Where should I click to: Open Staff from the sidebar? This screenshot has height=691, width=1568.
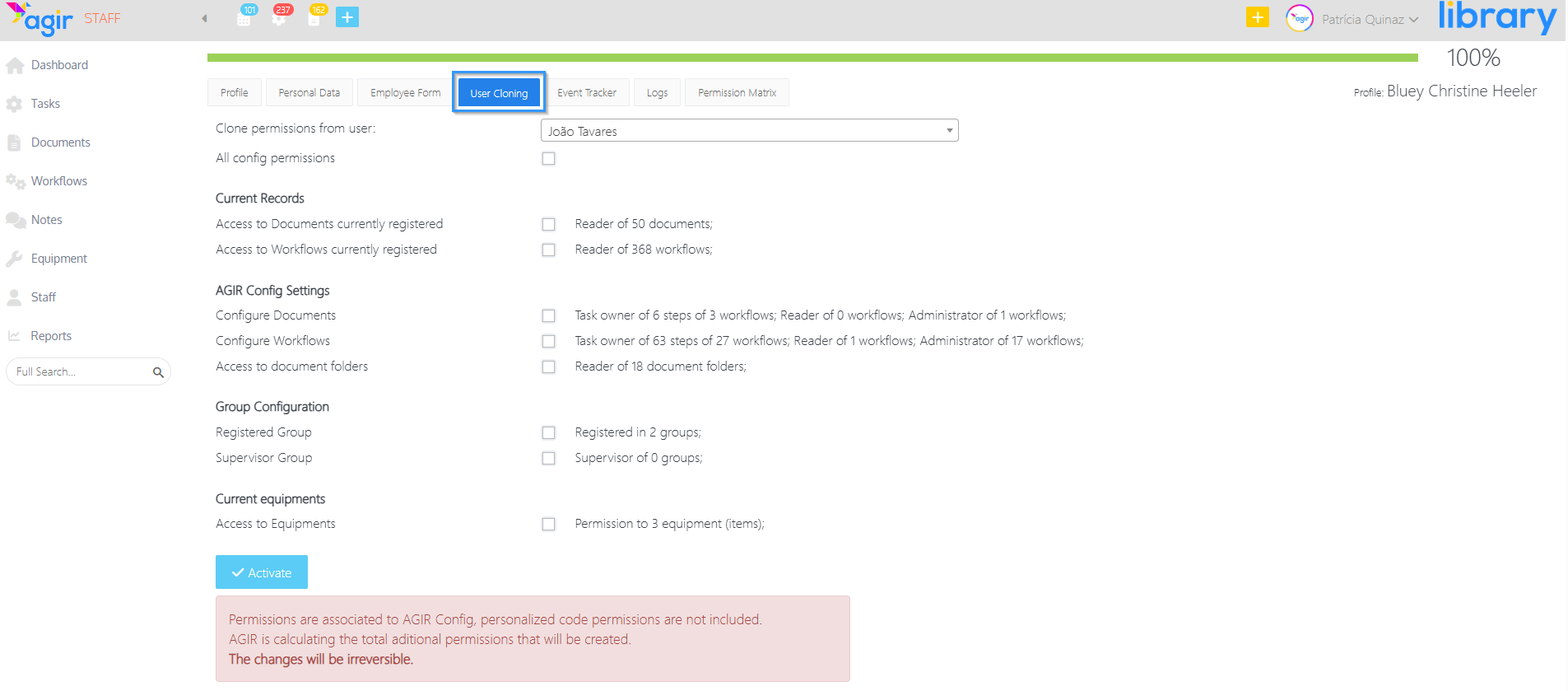pyautogui.click(x=44, y=297)
